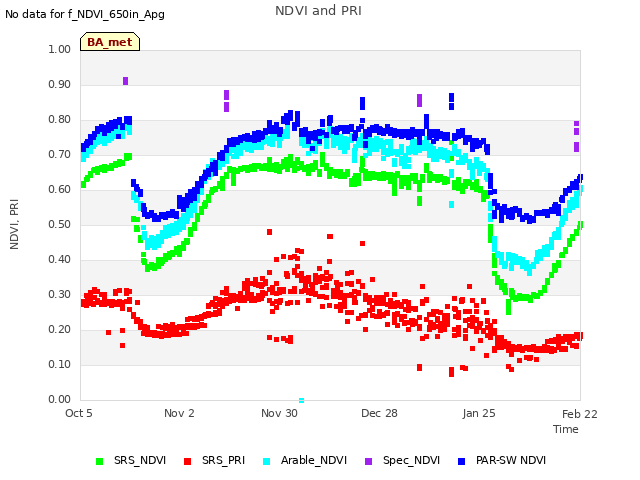Click the 0.40 y-axis tick label

coord(60,260)
